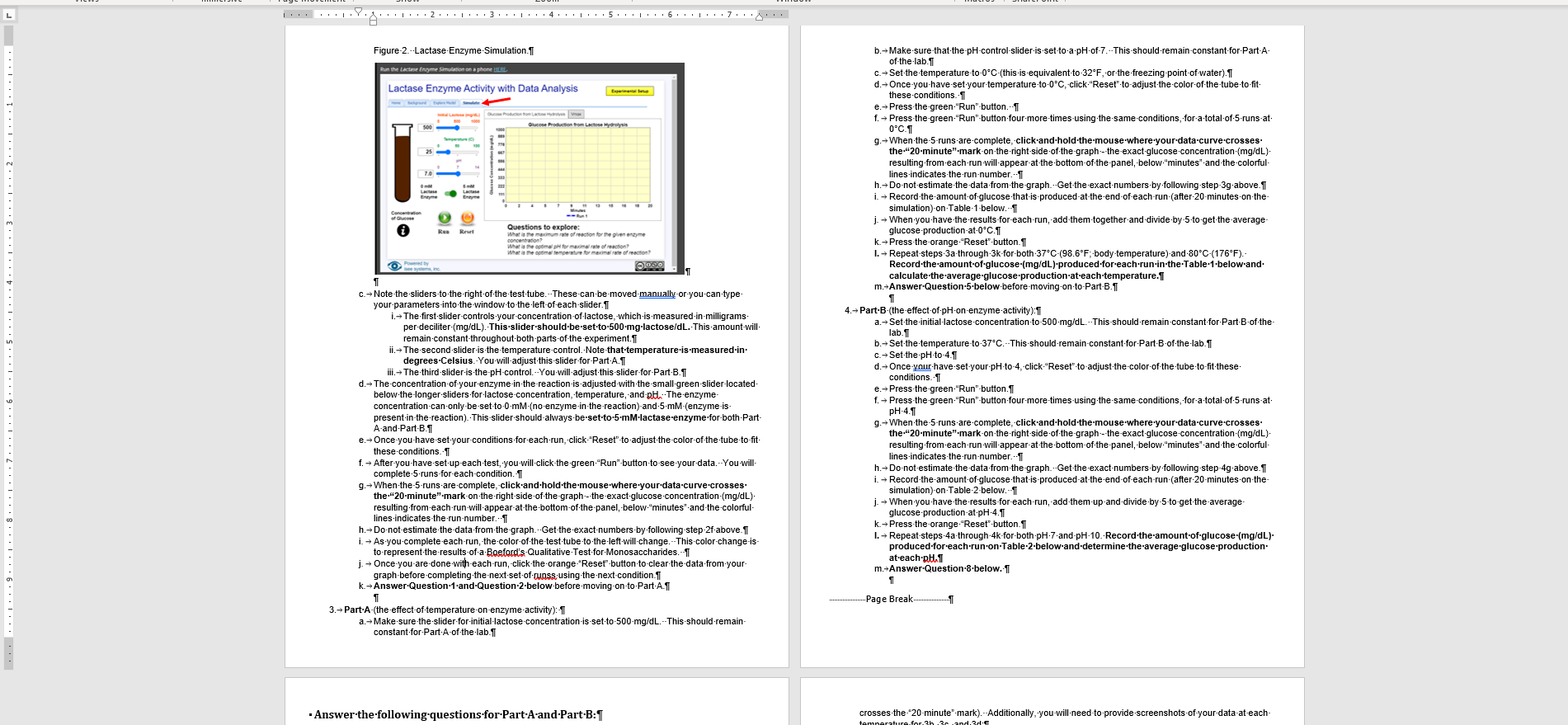
Task: Click the bold text 'Answer Question 8 below.'
Action: coord(945,568)
